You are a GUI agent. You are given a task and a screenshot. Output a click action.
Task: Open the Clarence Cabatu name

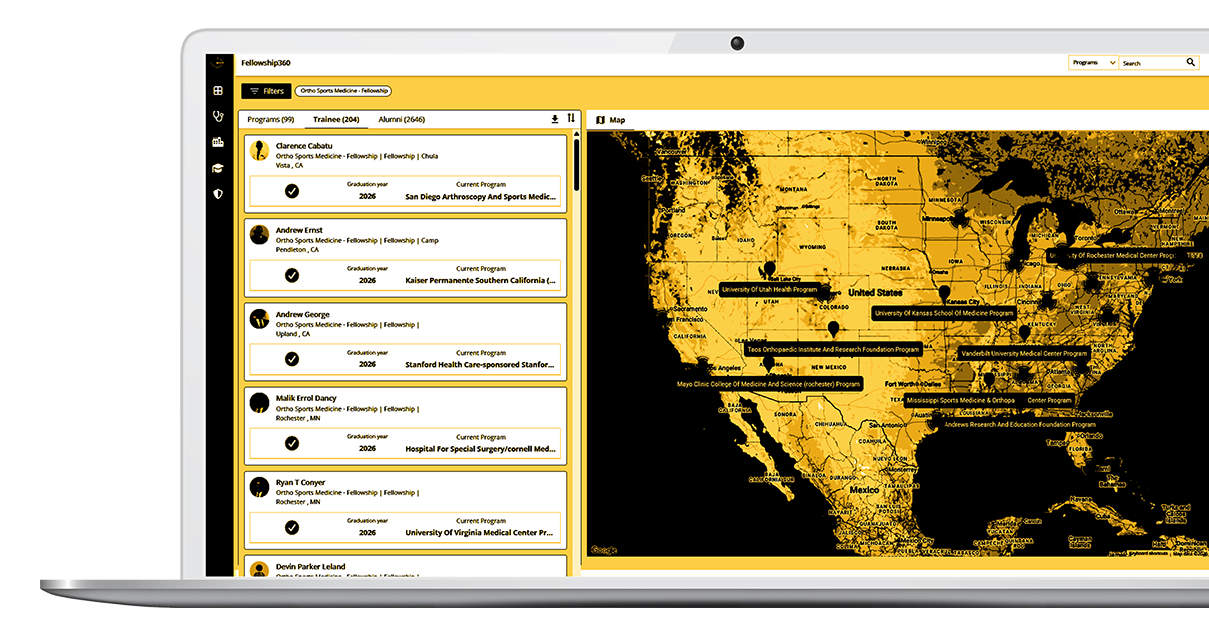[304, 146]
